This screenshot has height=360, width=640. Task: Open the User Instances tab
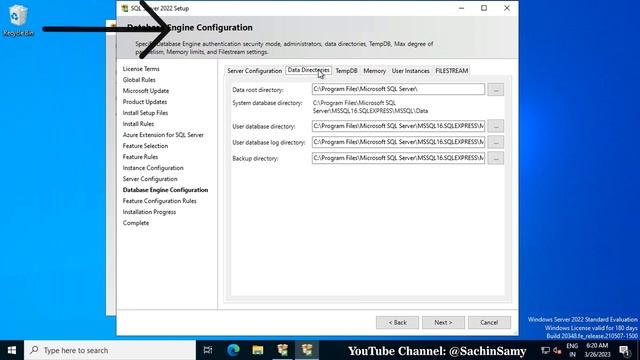410,71
